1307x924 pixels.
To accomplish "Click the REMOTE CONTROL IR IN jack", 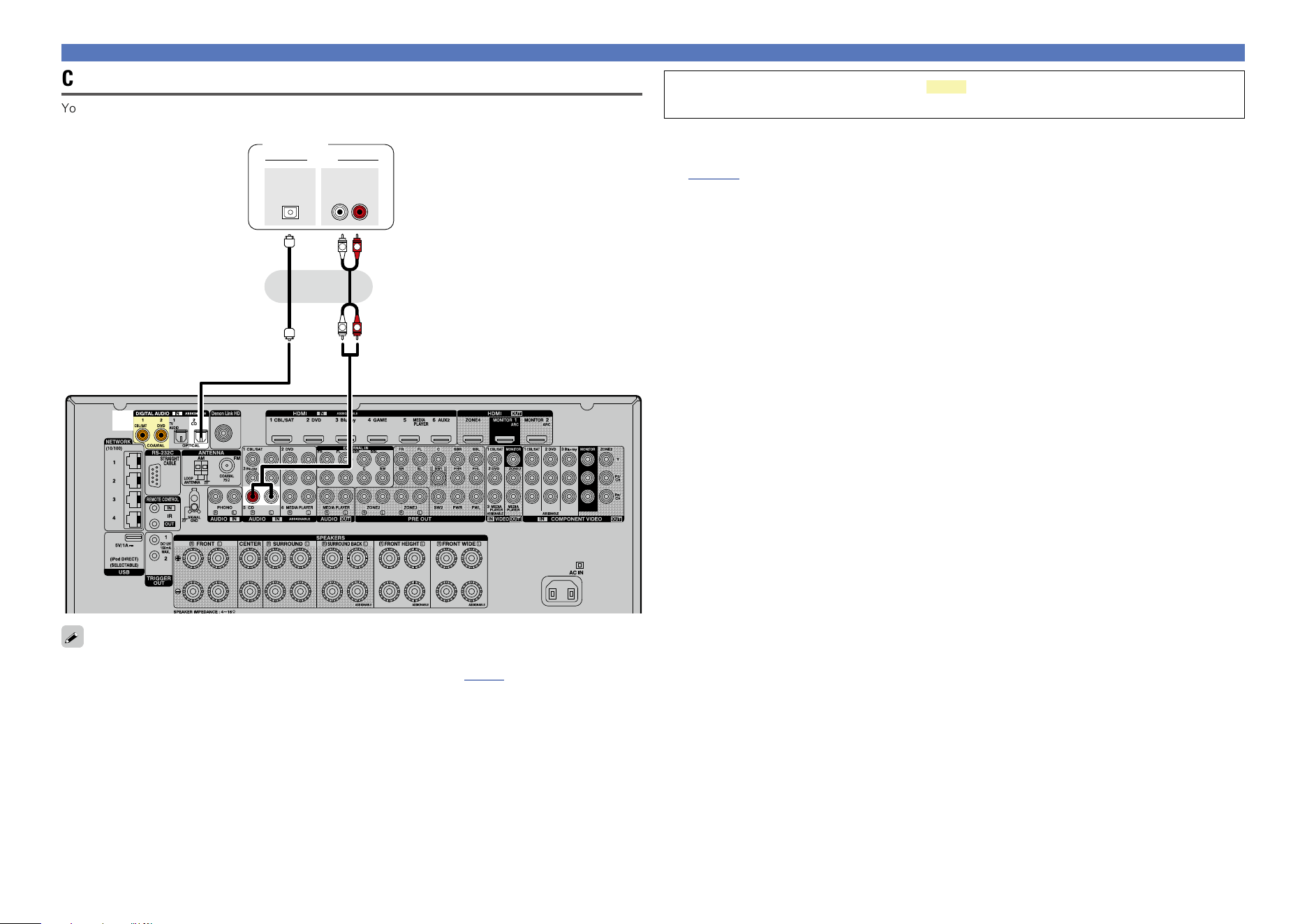I will coord(154,508).
